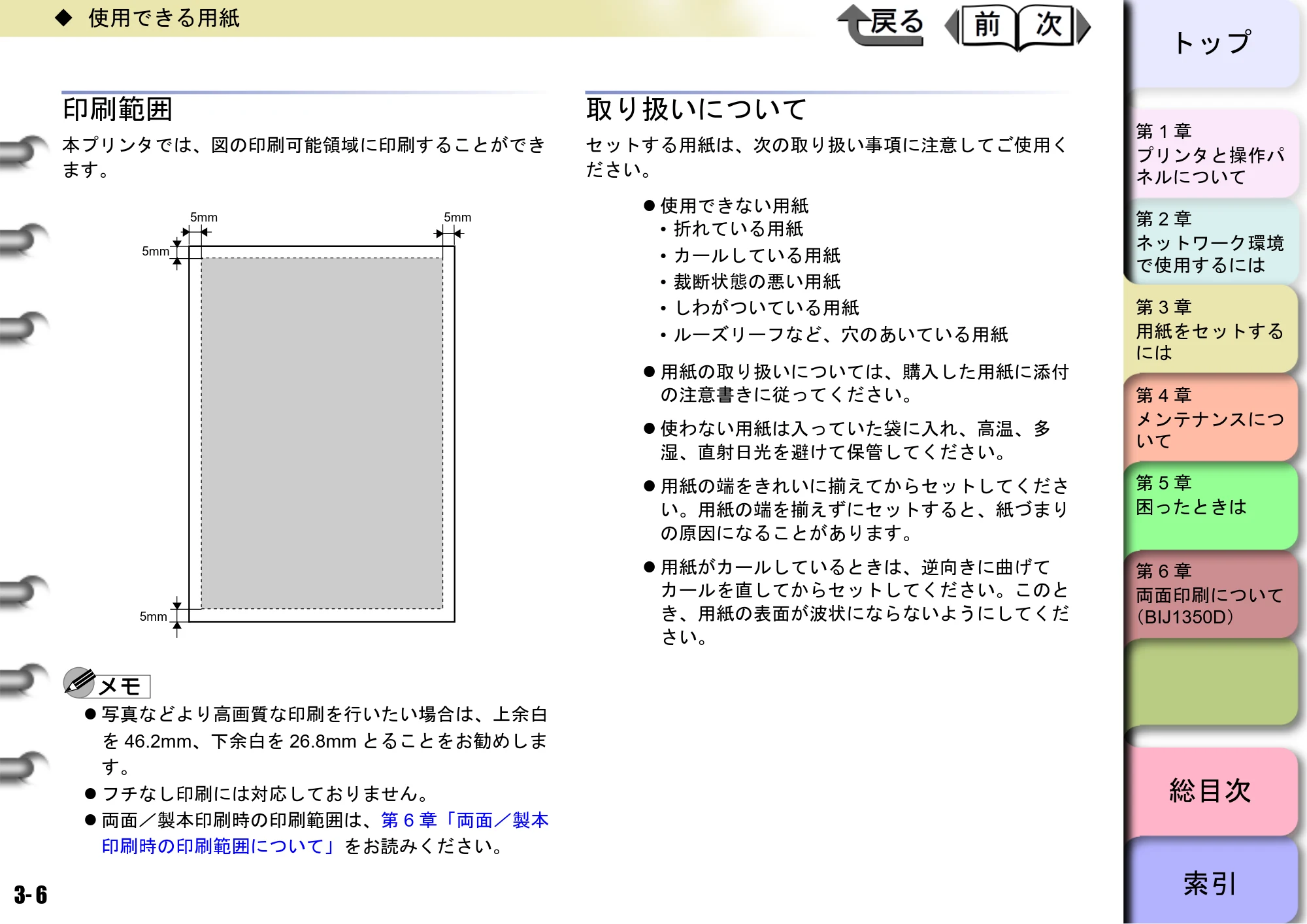This screenshot has width=1307, height=924.
Task: Open the 索引 index tab
Action: click(x=1212, y=882)
